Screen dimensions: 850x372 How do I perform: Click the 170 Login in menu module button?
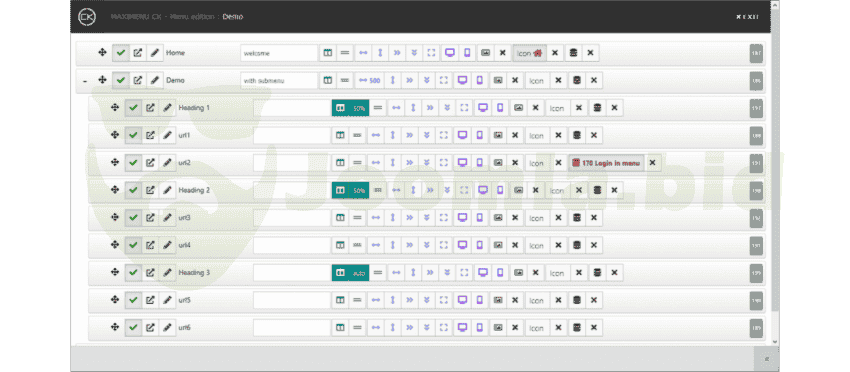pyautogui.click(x=606, y=163)
